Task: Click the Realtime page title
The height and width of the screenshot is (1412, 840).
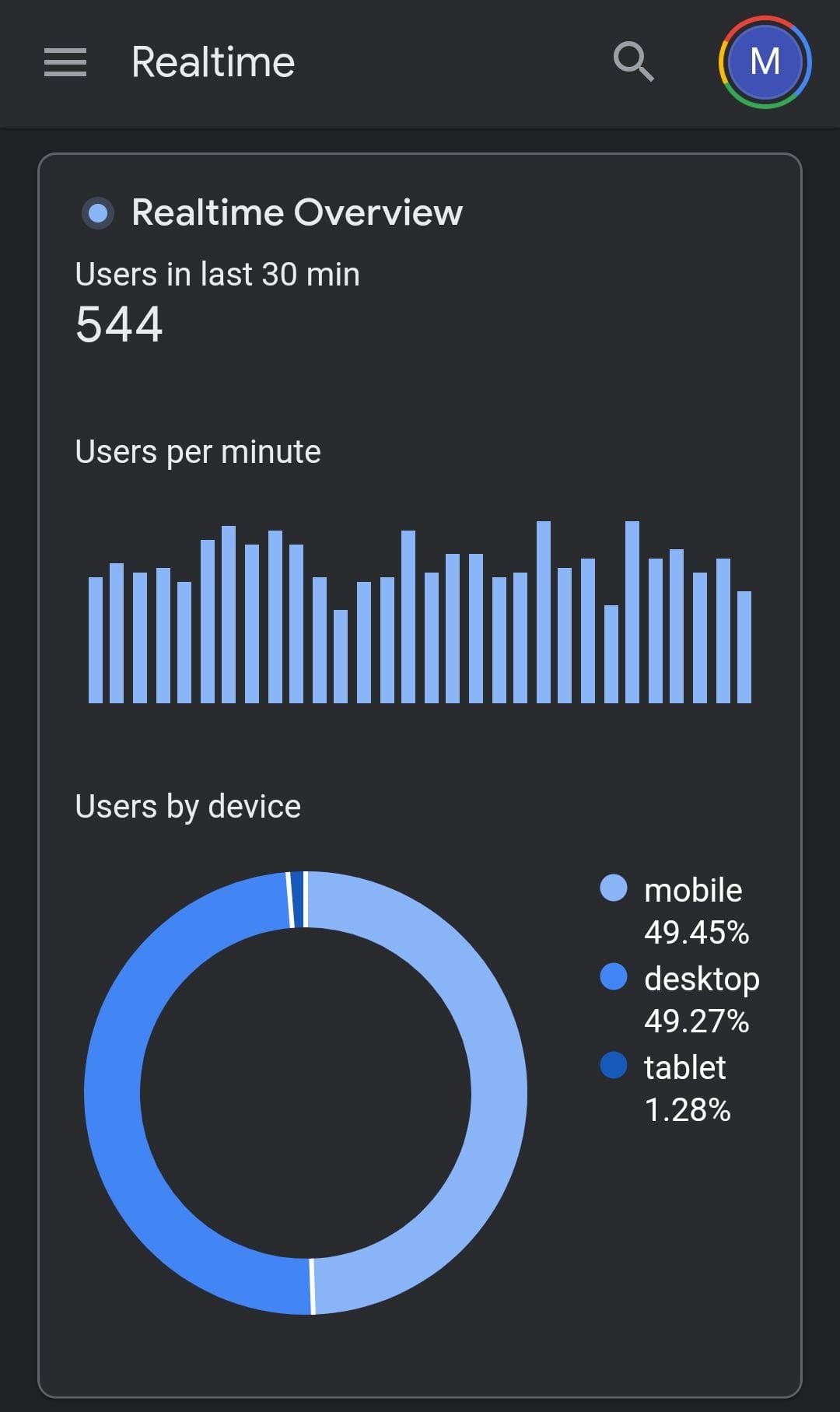Action: (213, 62)
